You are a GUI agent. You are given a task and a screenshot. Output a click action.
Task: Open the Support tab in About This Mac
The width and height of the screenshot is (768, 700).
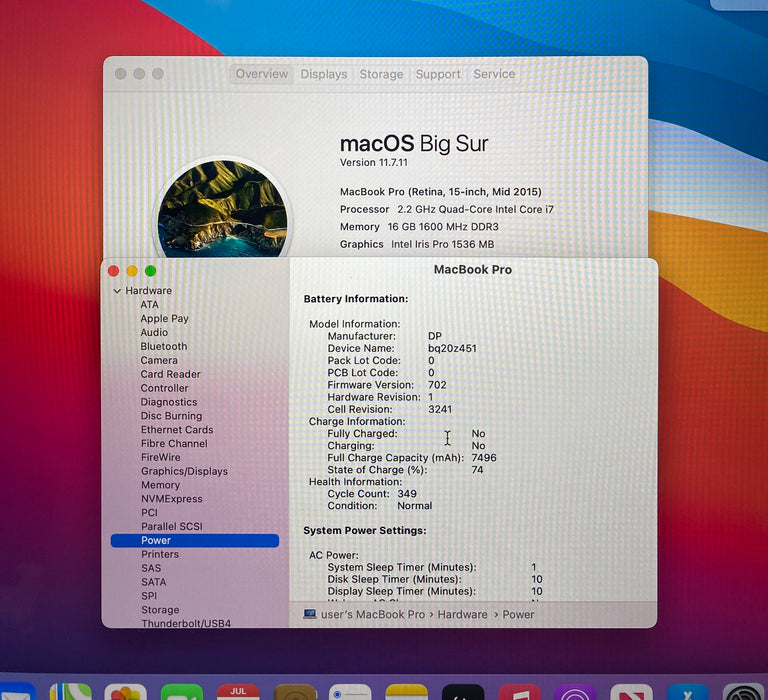(x=438, y=74)
